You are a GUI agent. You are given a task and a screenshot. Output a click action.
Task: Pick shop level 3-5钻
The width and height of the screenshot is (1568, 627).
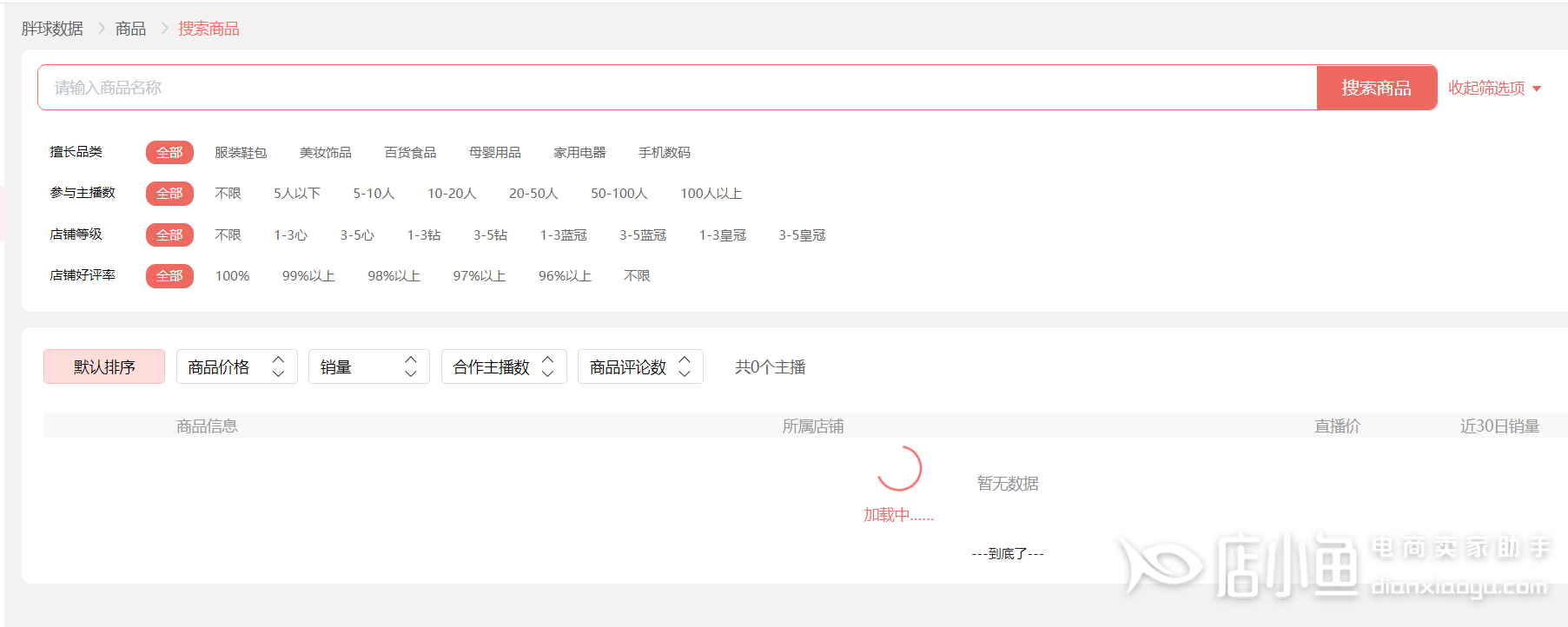point(490,235)
